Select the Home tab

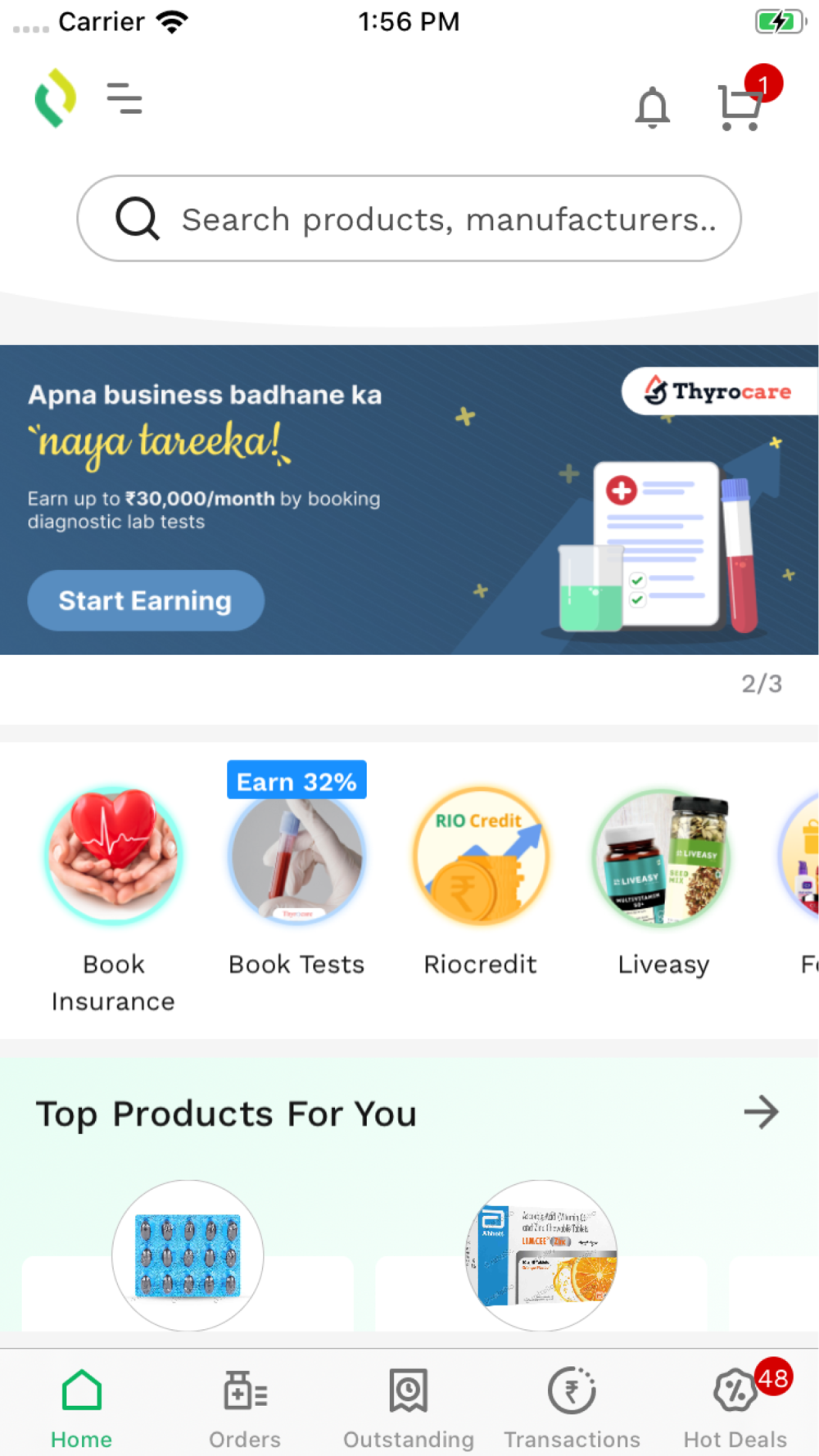[x=81, y=1409]
